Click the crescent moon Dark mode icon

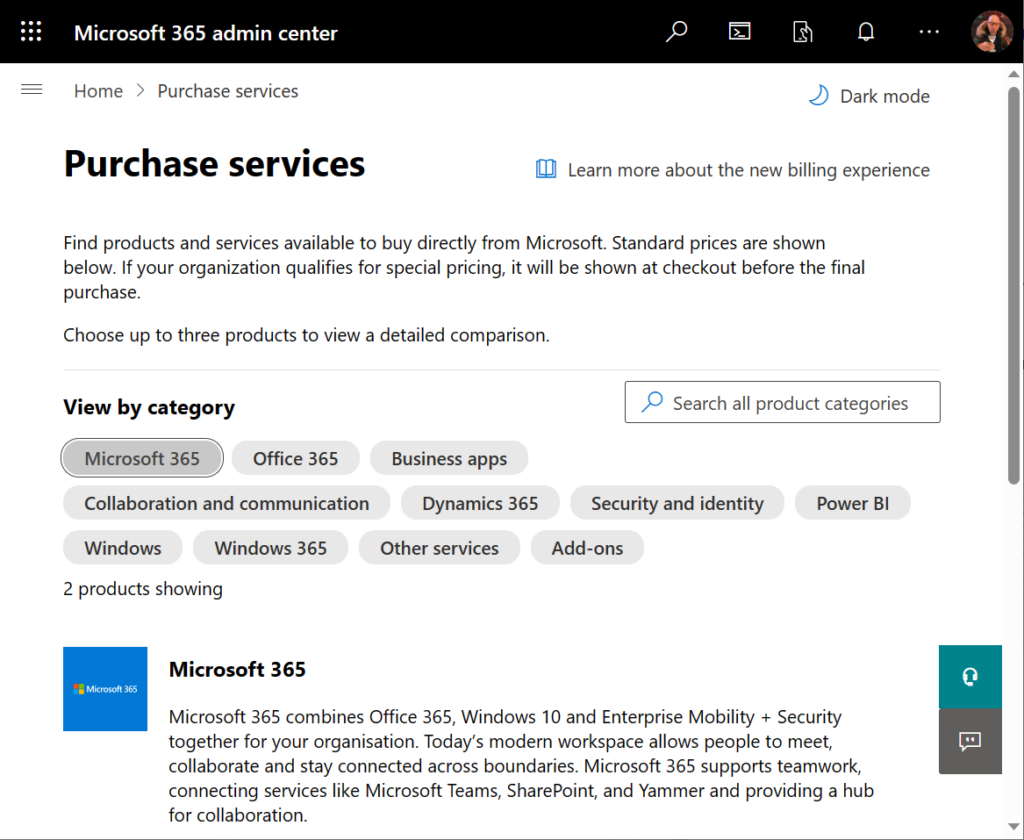pyautogui.click(x=818, y=96)
